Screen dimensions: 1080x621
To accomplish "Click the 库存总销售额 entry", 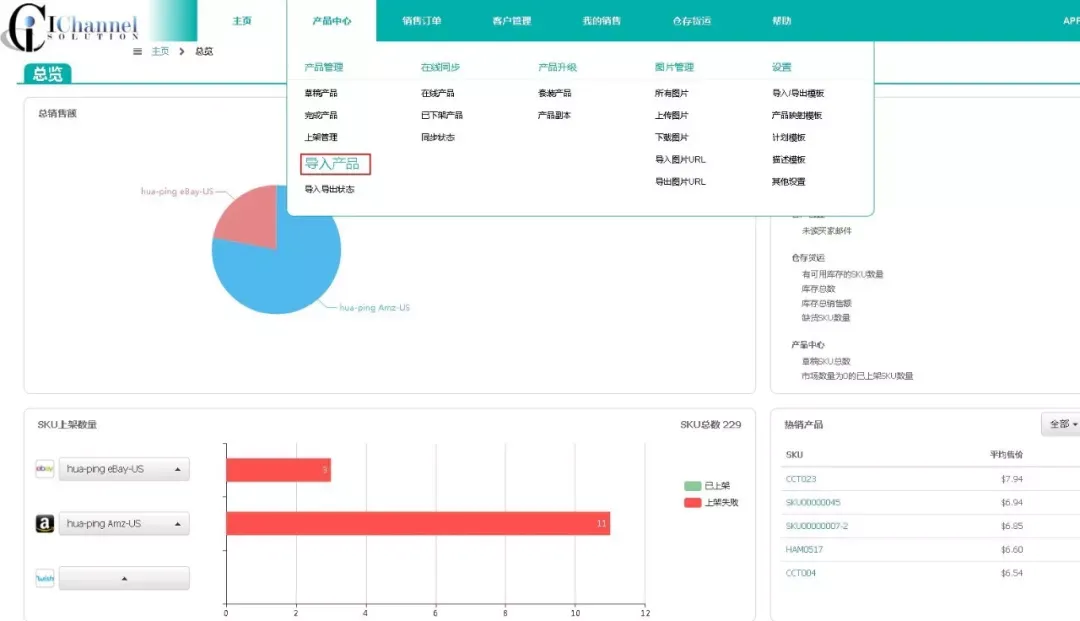I will pyautogui.click(x=826, y=303).
